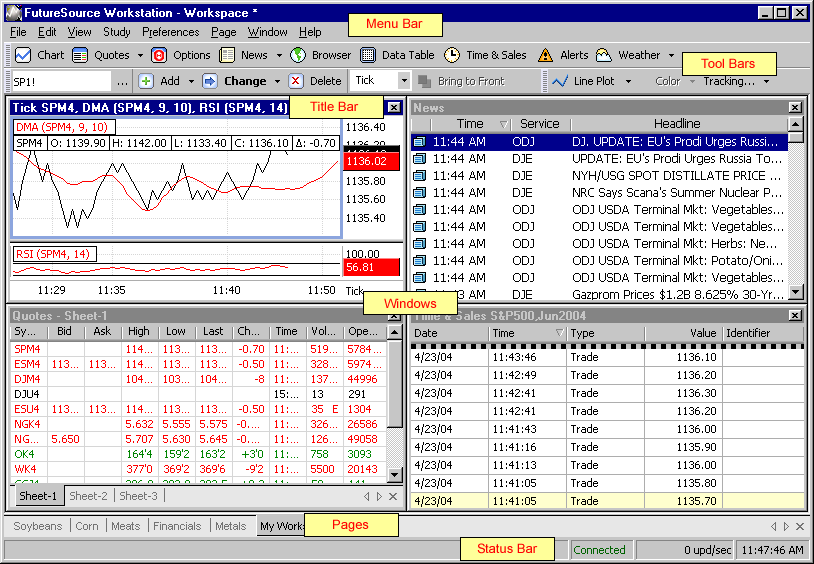This screenshot has width=814, height=564.
Task: Click the red Delete X icon
Action: click(295, 81)
